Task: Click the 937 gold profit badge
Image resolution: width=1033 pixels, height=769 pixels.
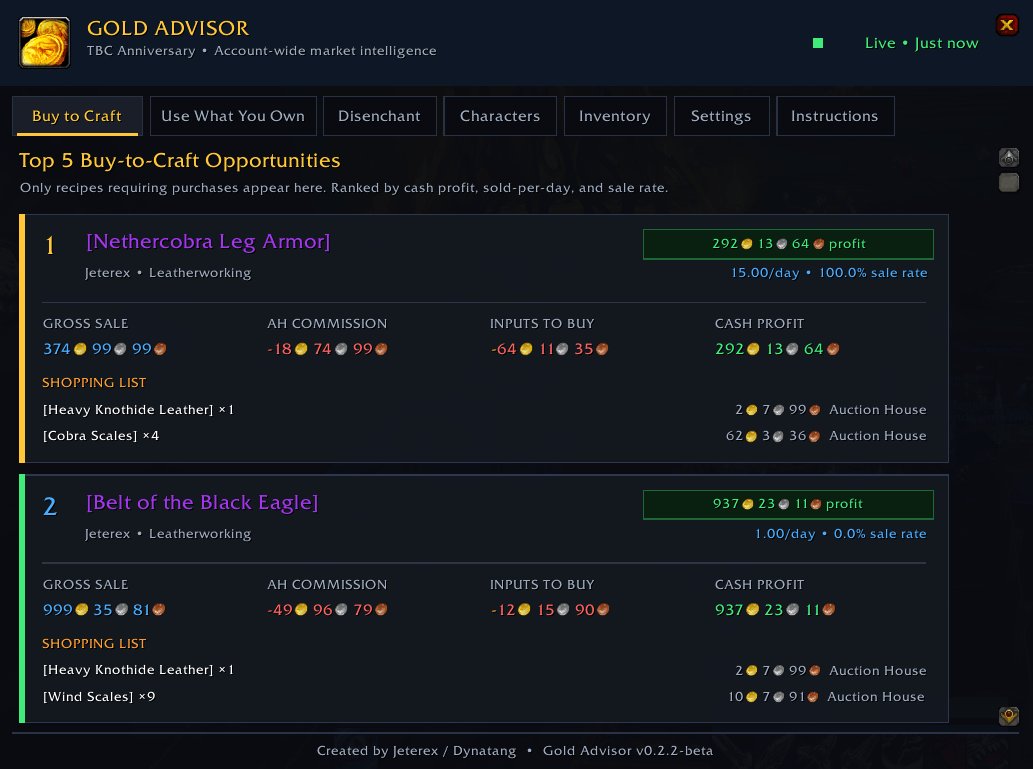Action: click(x=788, y=504)
